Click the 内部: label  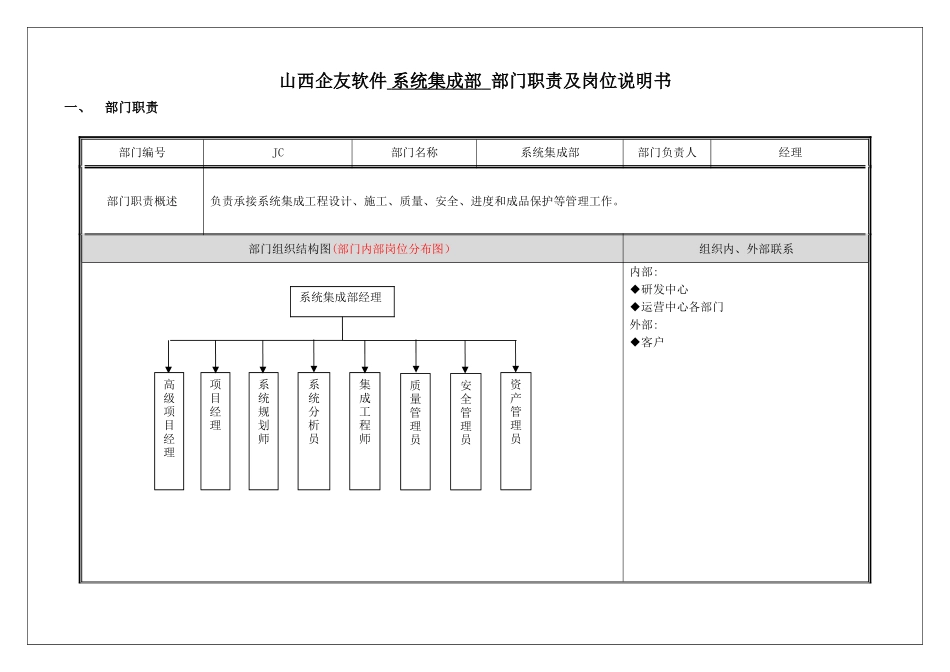coord(643,272)
